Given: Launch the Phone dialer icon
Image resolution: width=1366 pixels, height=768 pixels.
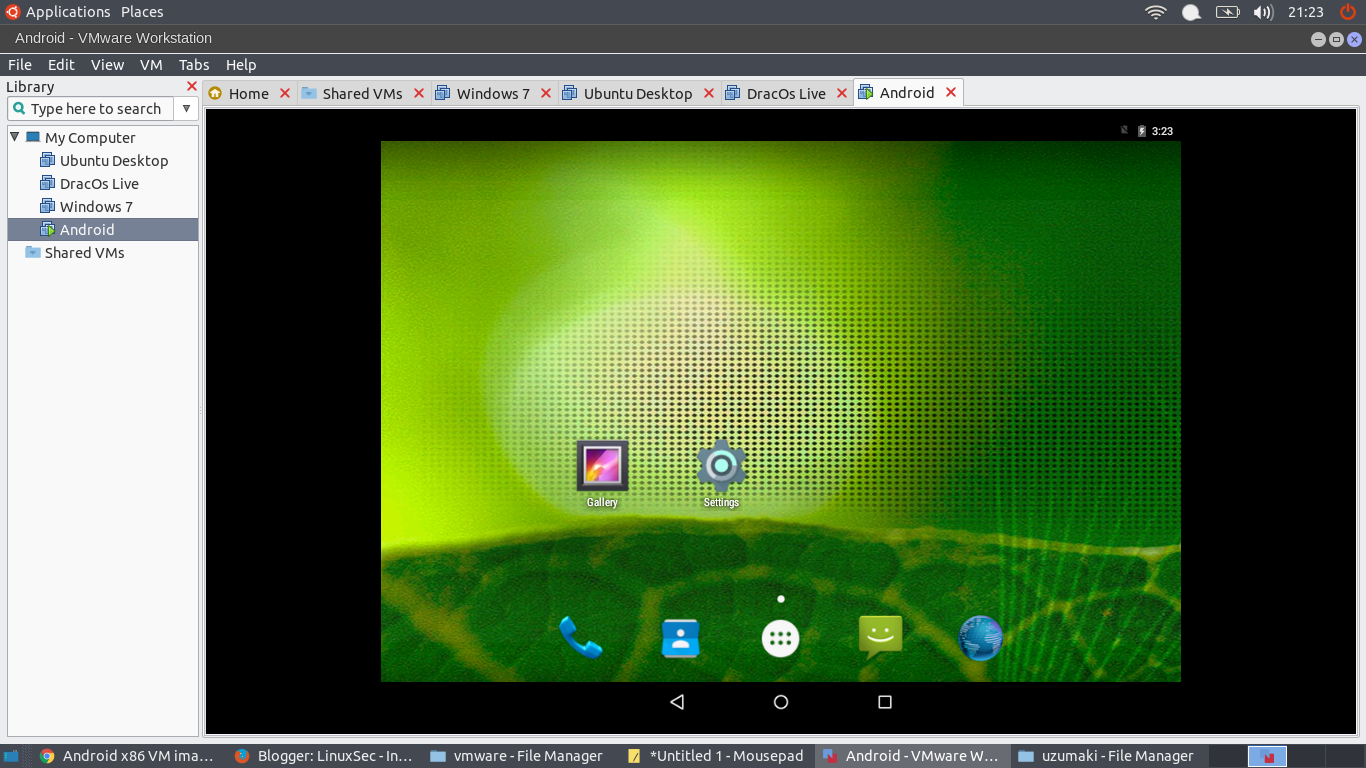Looking at the screenshot, I should (581, 637).
